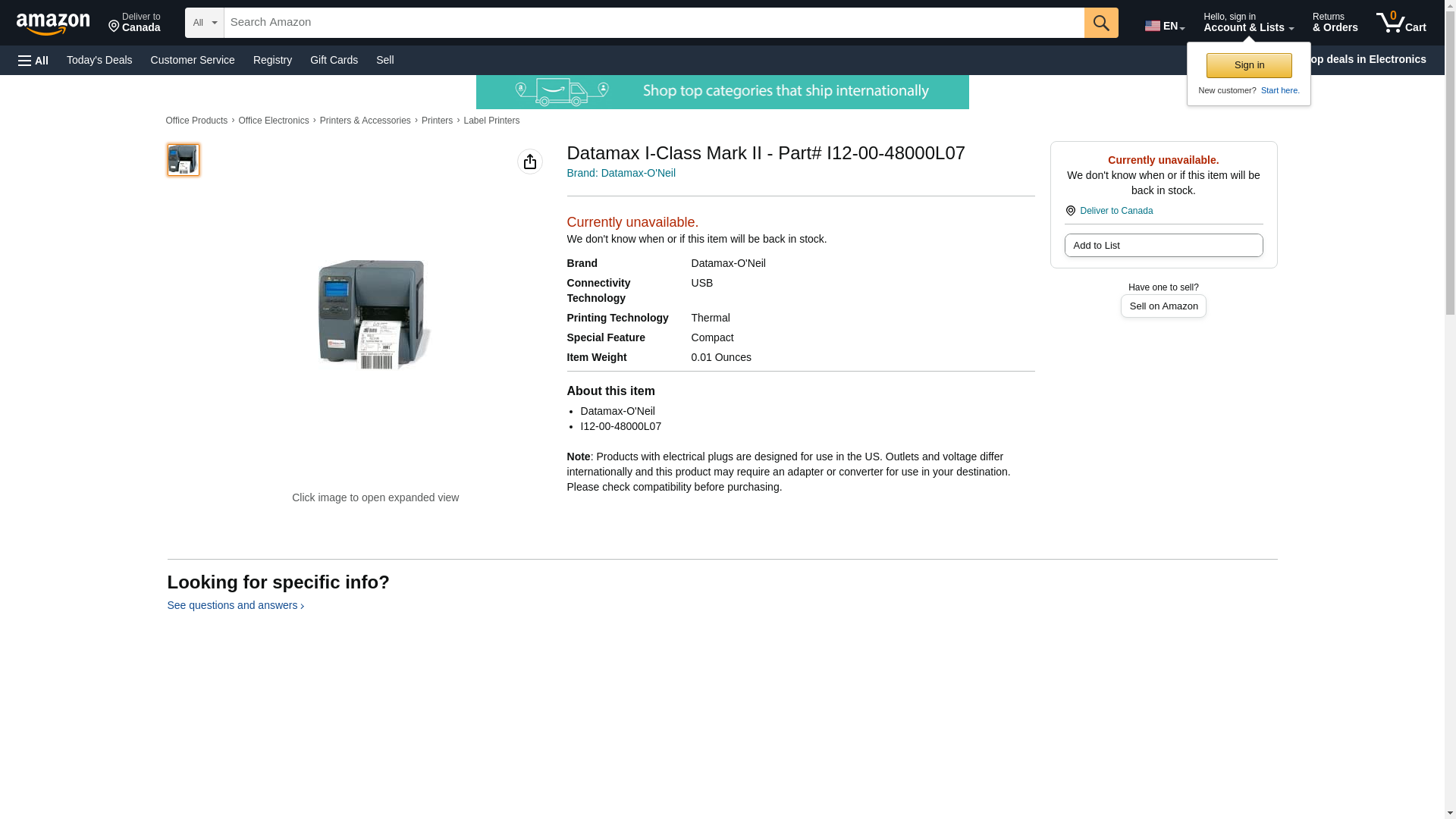This screenshot has height=819, width=1456.
Task: Navigate to Label Printers breadcrumb
Action: click(x=491, y=121)
